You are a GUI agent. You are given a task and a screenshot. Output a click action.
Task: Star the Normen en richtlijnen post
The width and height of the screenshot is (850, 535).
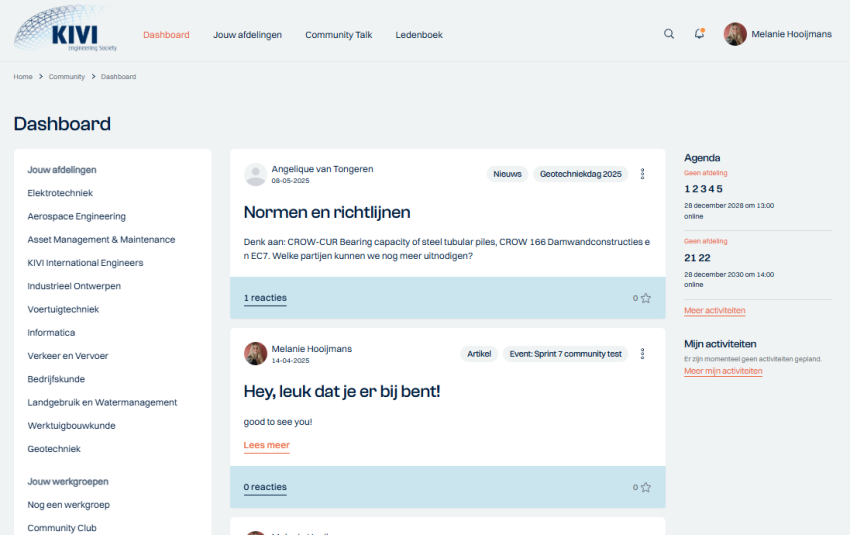click(x=646, y=298)
